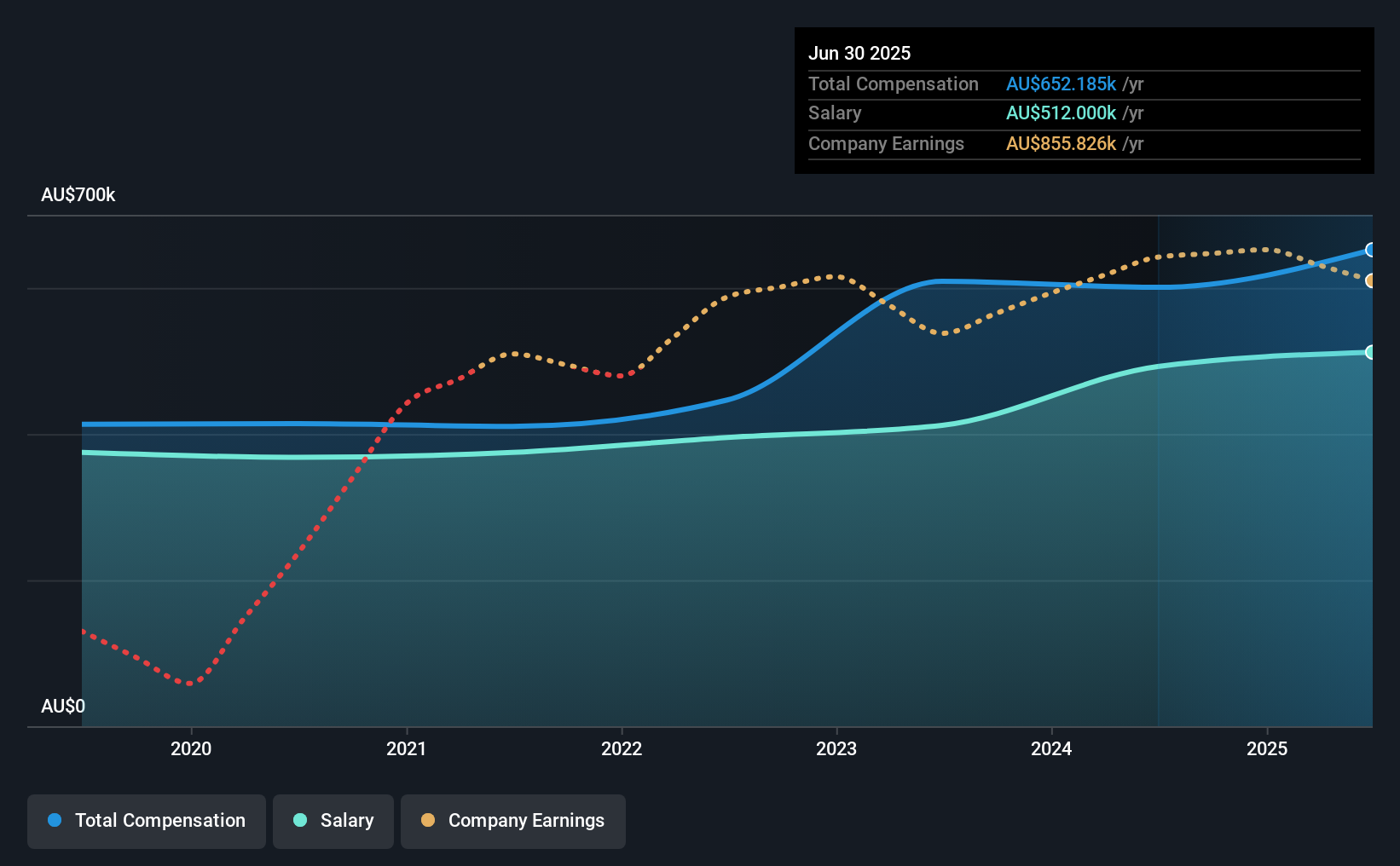1400x866 pixels.
Task: Click the 2025 x-axis label
Action: [x=1267, y=748]
